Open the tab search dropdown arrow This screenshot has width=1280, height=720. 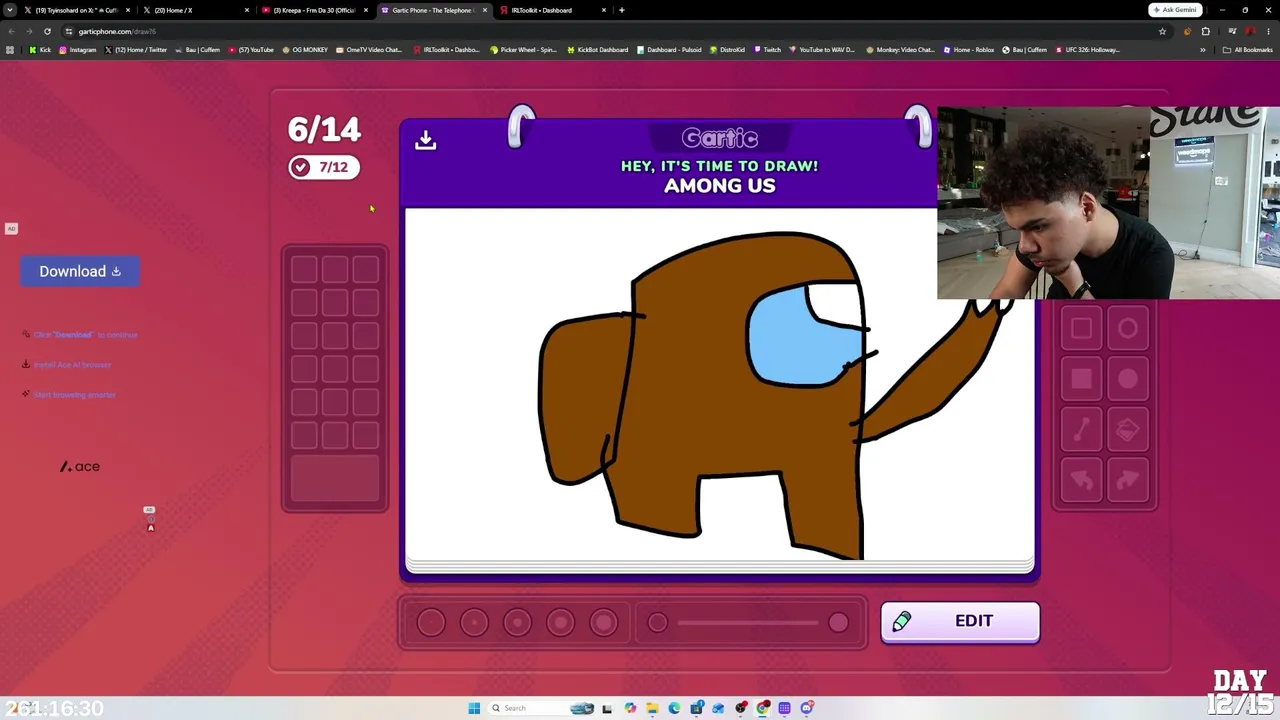pyautogui.click(x=10, y=10)
